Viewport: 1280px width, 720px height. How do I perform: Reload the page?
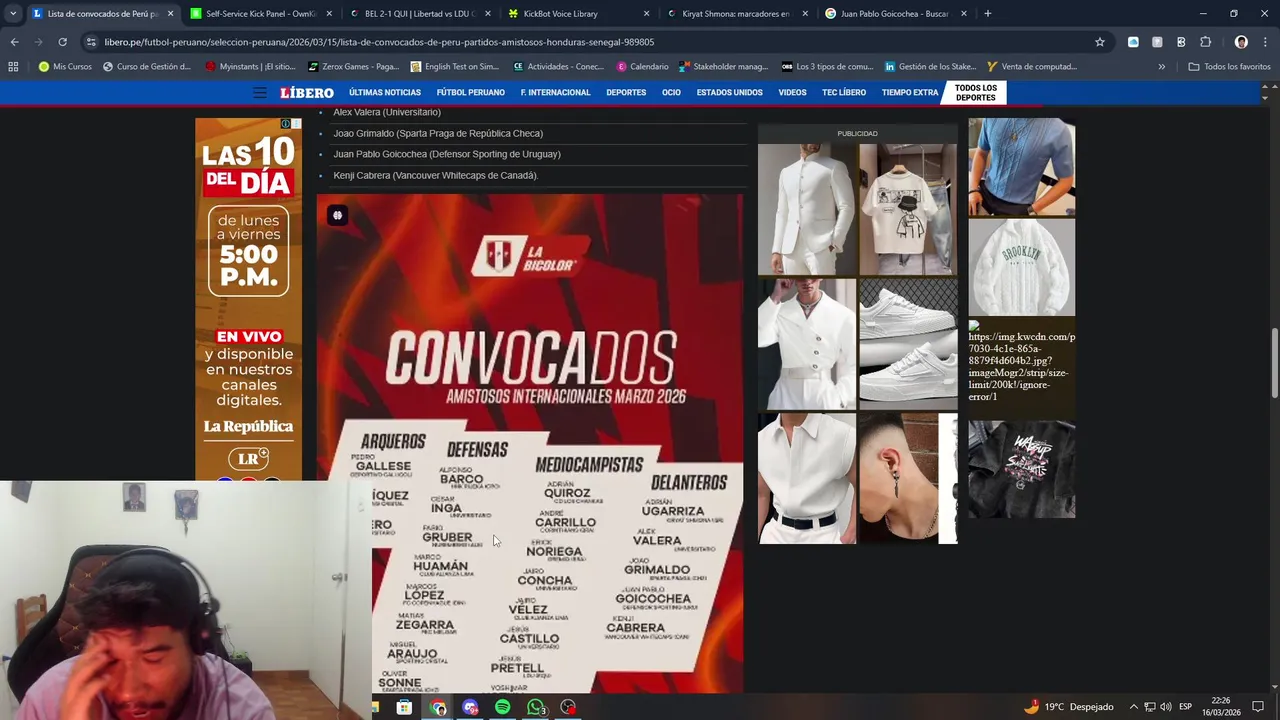coord(62,42)
